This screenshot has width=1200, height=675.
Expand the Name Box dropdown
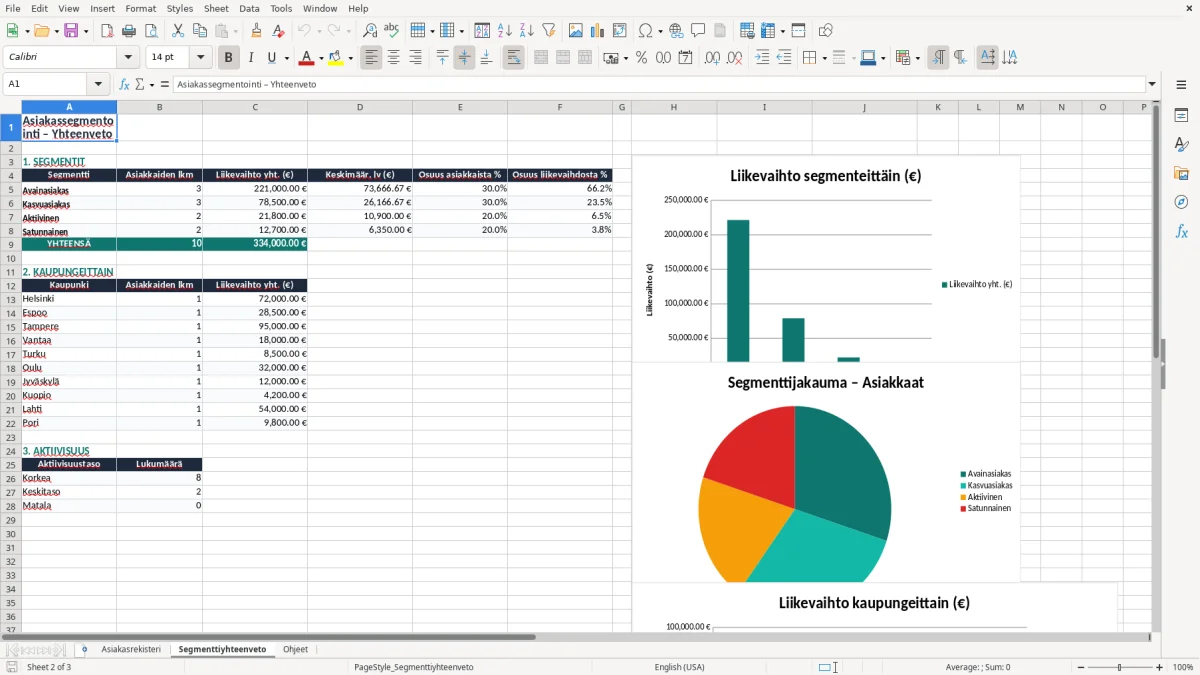(x=98, y=84)
